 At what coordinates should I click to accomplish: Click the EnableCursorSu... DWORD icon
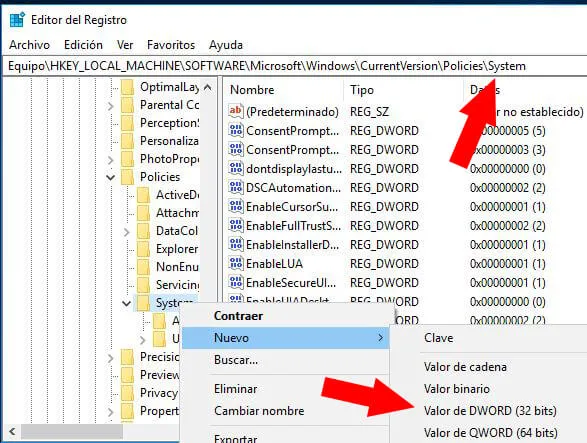click(236, 206)
